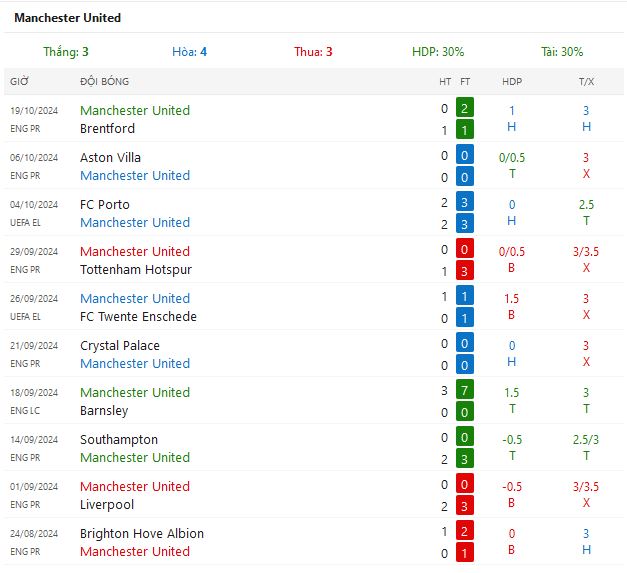
Task: Open the Liverpool team link
Action: pos(107,505)
